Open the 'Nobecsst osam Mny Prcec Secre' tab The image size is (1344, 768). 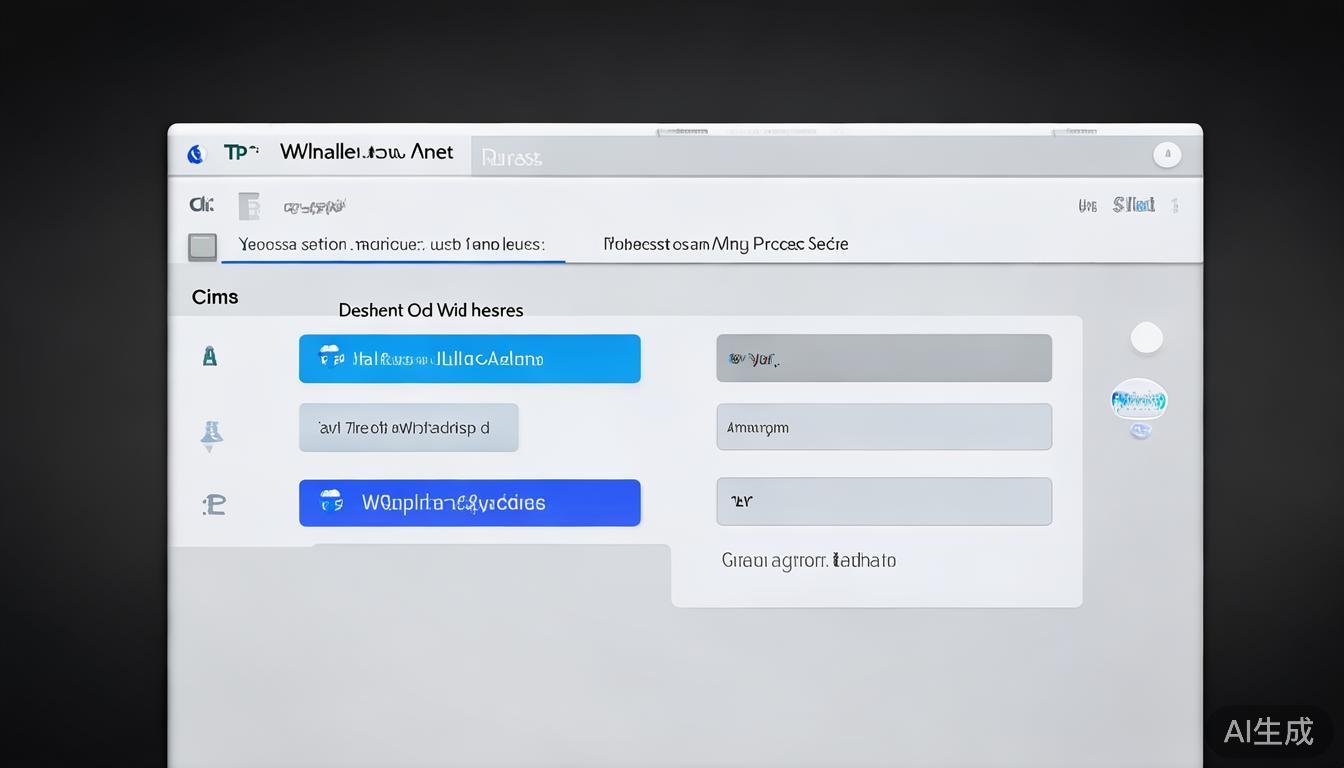click(725, 244)
